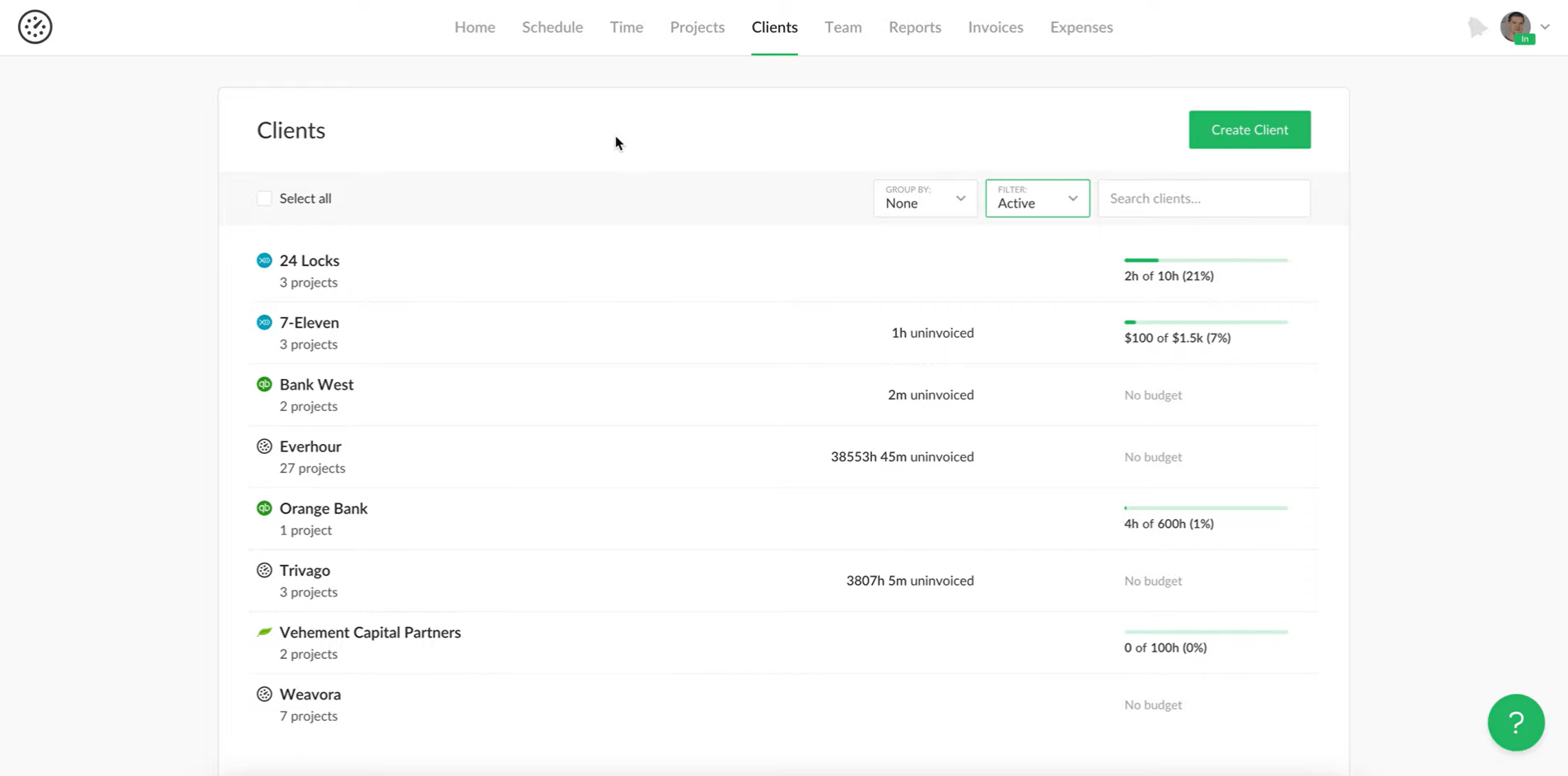Click '27 projects' under Everhour

coord(313,468)
